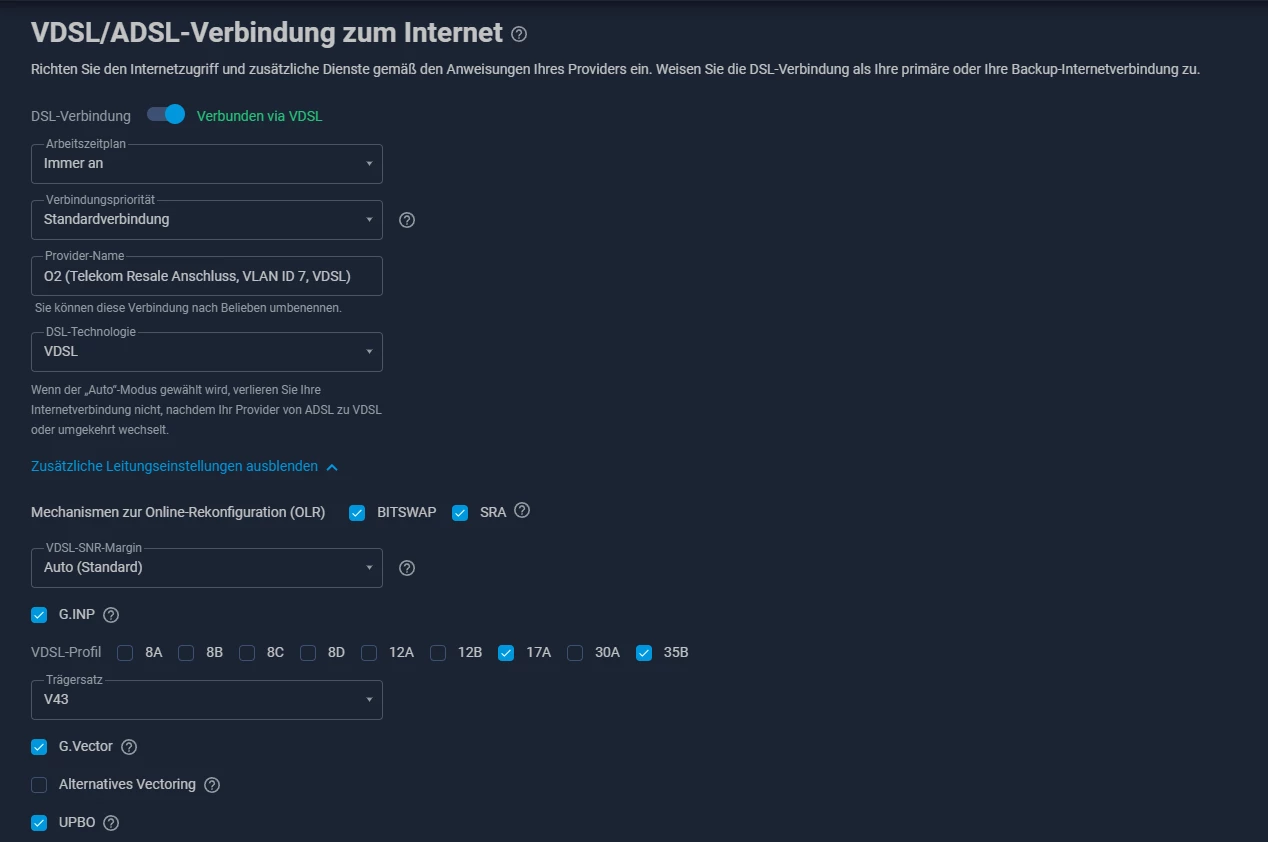This screenshot has width=1268, height=842.
Task: Enable Alternatives Vectoring checkbox
Action: tap(39, 785)
